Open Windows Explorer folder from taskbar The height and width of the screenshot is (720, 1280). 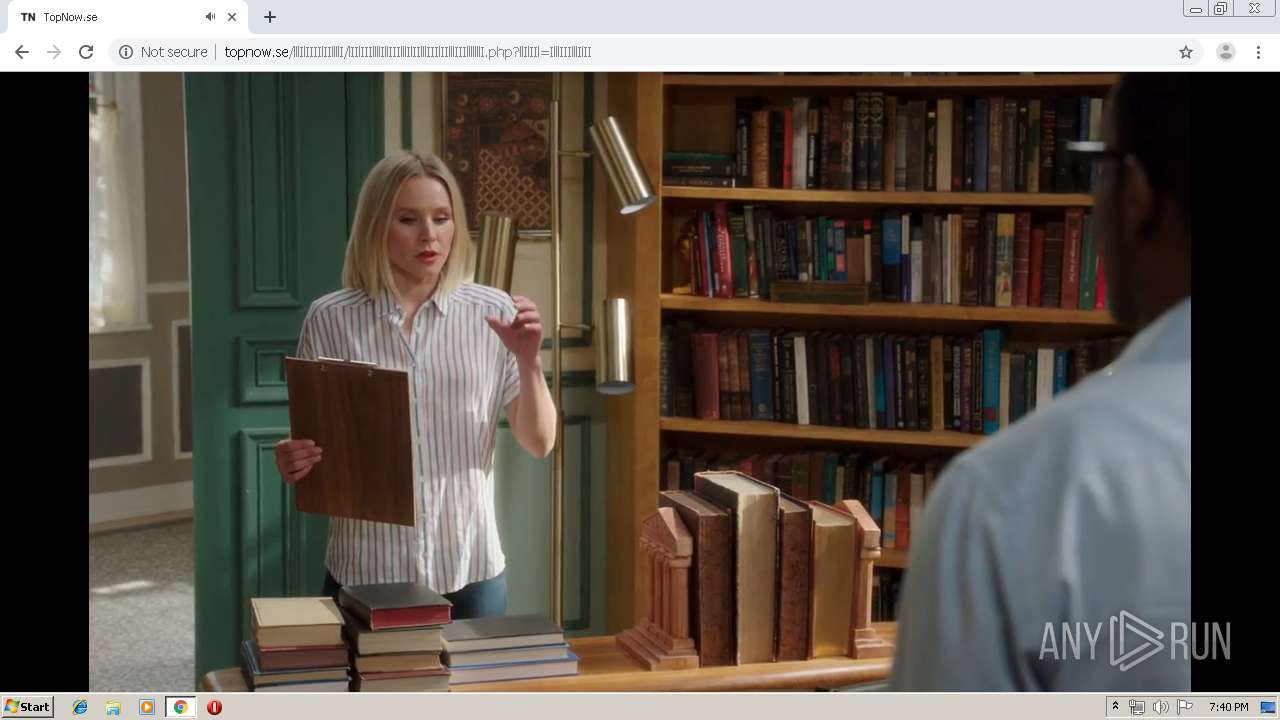tap(113, 707)
